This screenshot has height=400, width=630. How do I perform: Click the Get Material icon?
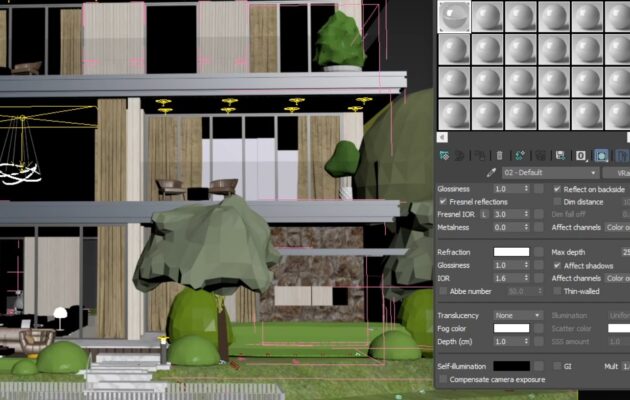(x=445, y=155)
